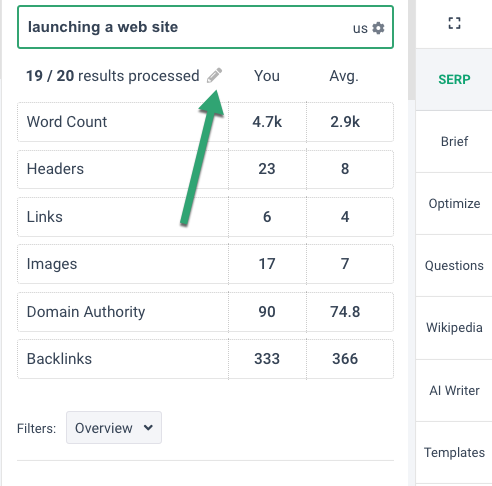
Task: Click the Backlinks row label
Action: coord(59,359)
